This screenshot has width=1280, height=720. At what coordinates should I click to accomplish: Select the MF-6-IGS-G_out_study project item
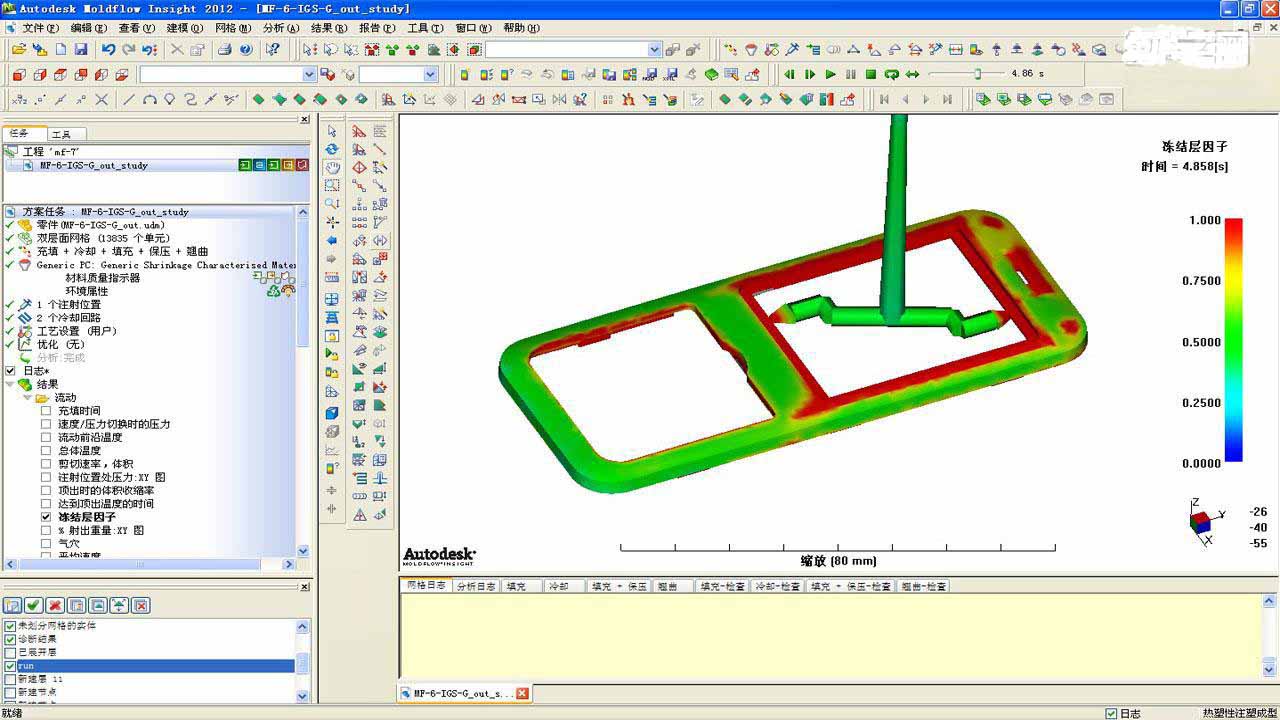coord(94,165)
